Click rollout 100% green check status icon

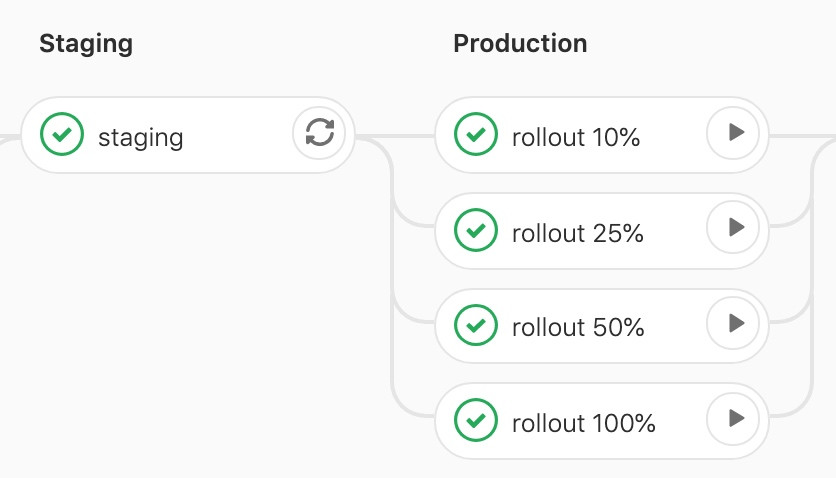[476, 421]
